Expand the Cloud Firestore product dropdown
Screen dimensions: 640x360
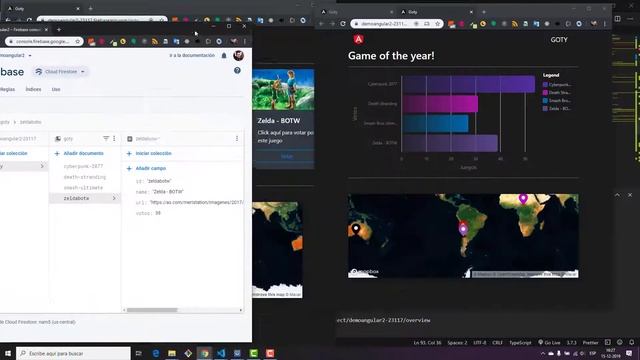click(60, 71)
